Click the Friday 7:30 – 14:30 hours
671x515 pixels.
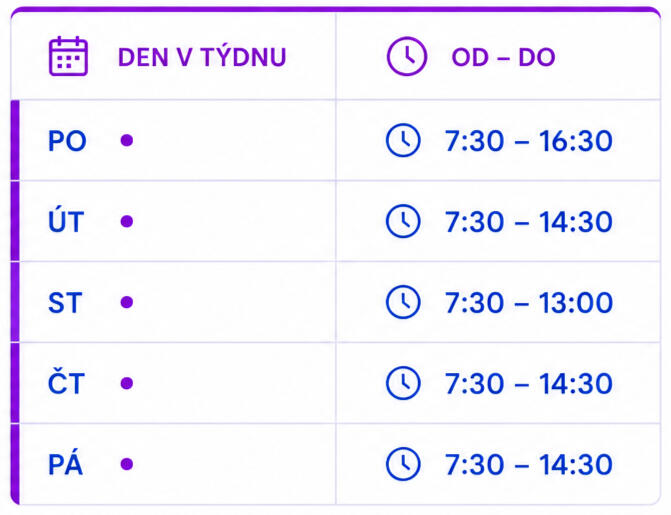[x=529, y=464]
